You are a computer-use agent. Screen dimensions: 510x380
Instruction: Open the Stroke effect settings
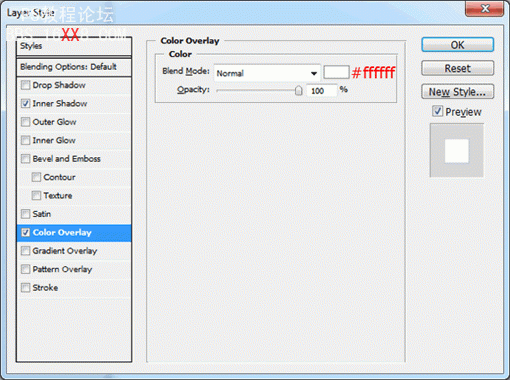(x=74, y=288)
